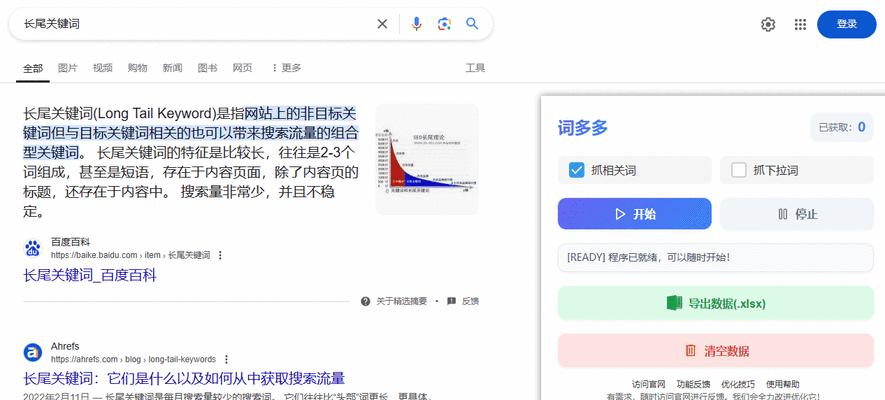Start voice search with the microphone icon
Image resolution: width=885 pixels, height=400 pixels.
[417, 24]
